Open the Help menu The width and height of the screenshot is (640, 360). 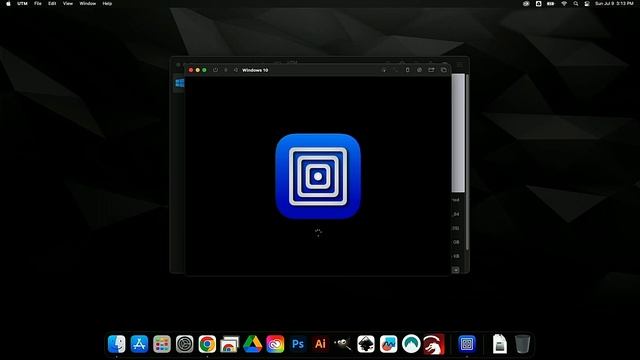[107, 4]
